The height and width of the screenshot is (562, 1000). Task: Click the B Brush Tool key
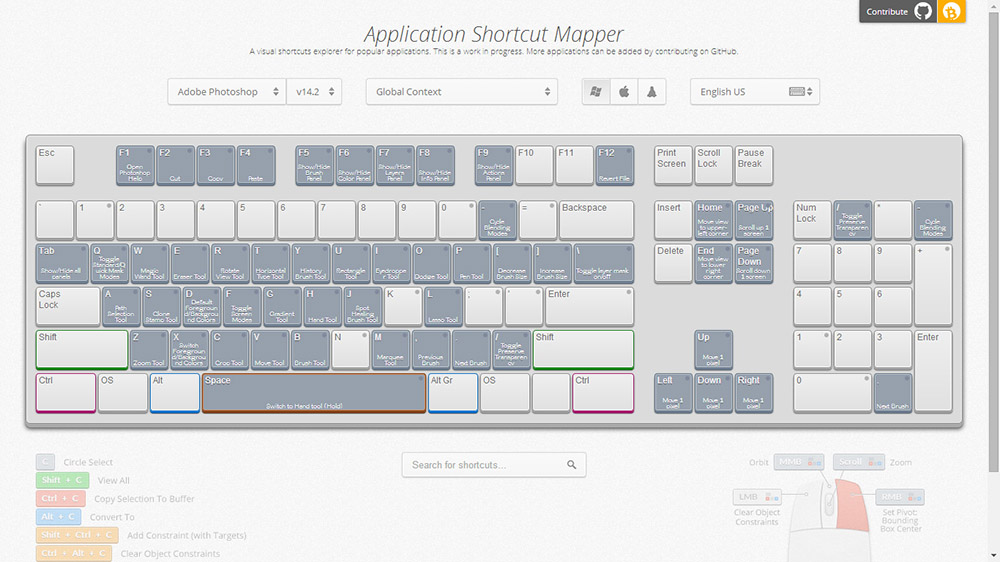coord(310,349)
